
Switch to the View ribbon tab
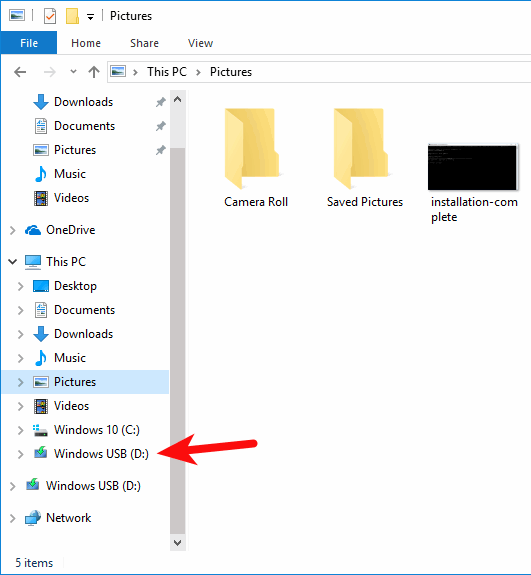tap(200, 43)
